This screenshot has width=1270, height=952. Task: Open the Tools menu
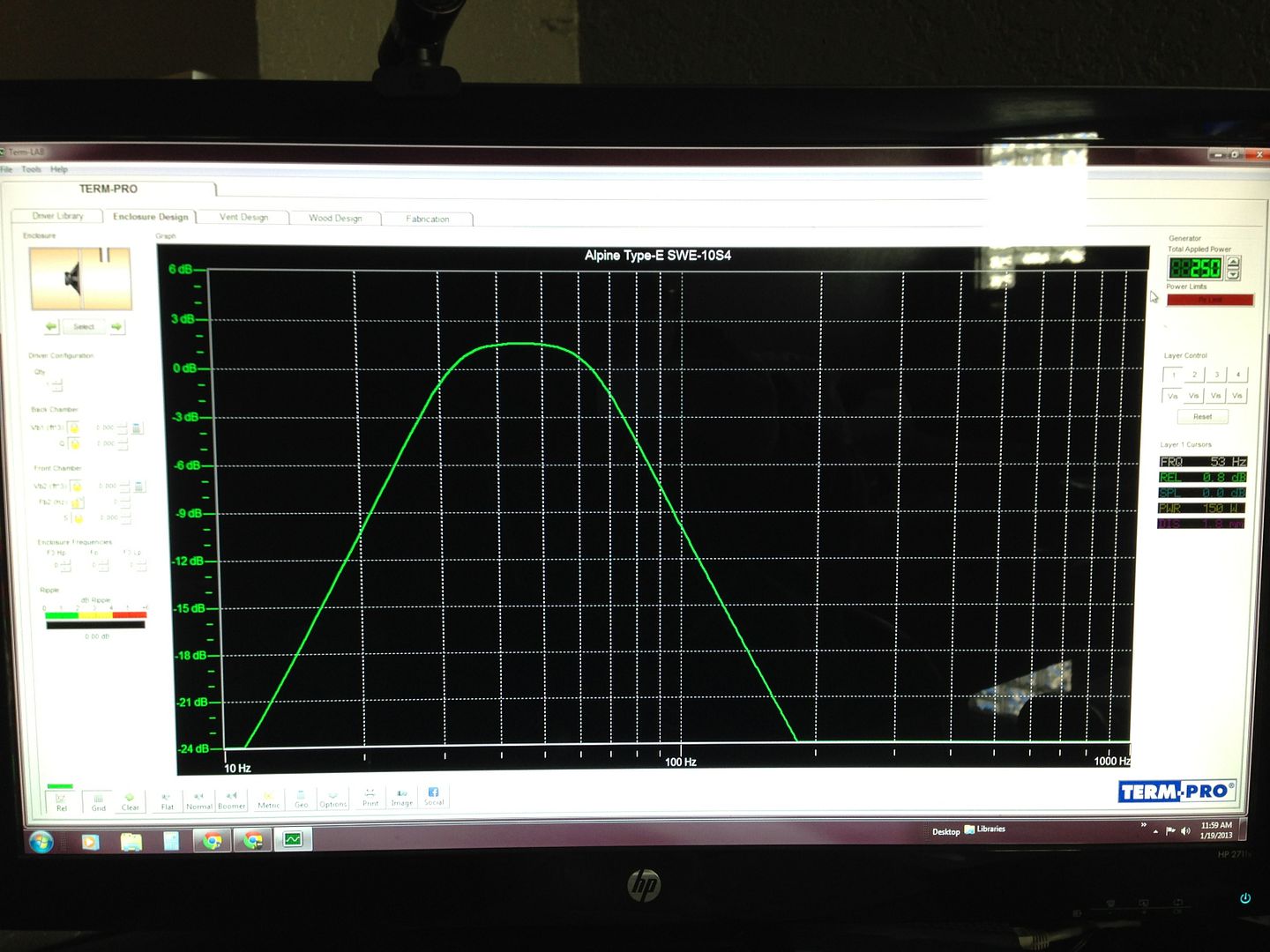pos(32,169)
